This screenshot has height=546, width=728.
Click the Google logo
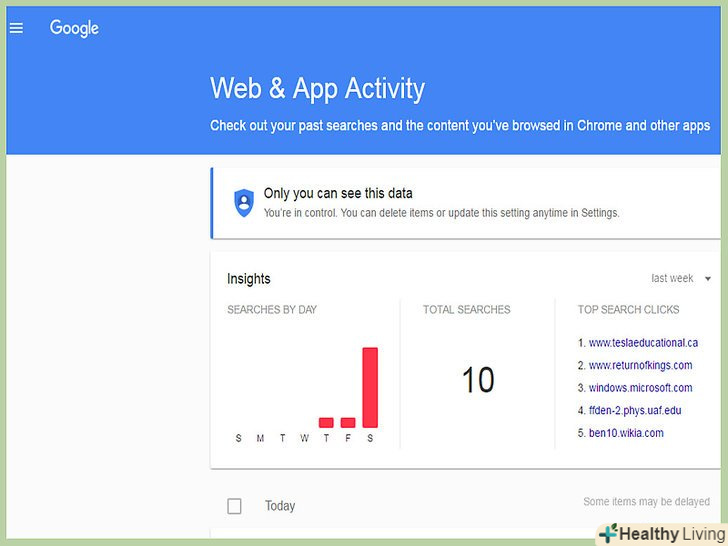pyautogui.click(x=74, y=28)
